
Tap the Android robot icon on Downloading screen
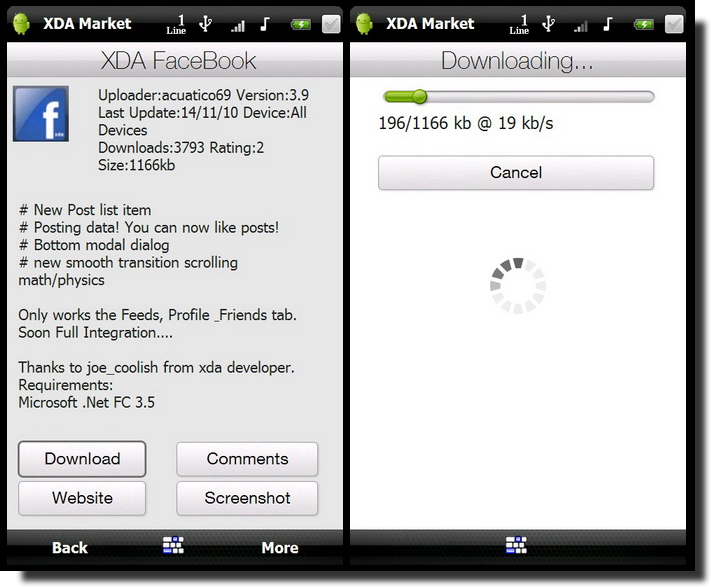pos(364,24)
